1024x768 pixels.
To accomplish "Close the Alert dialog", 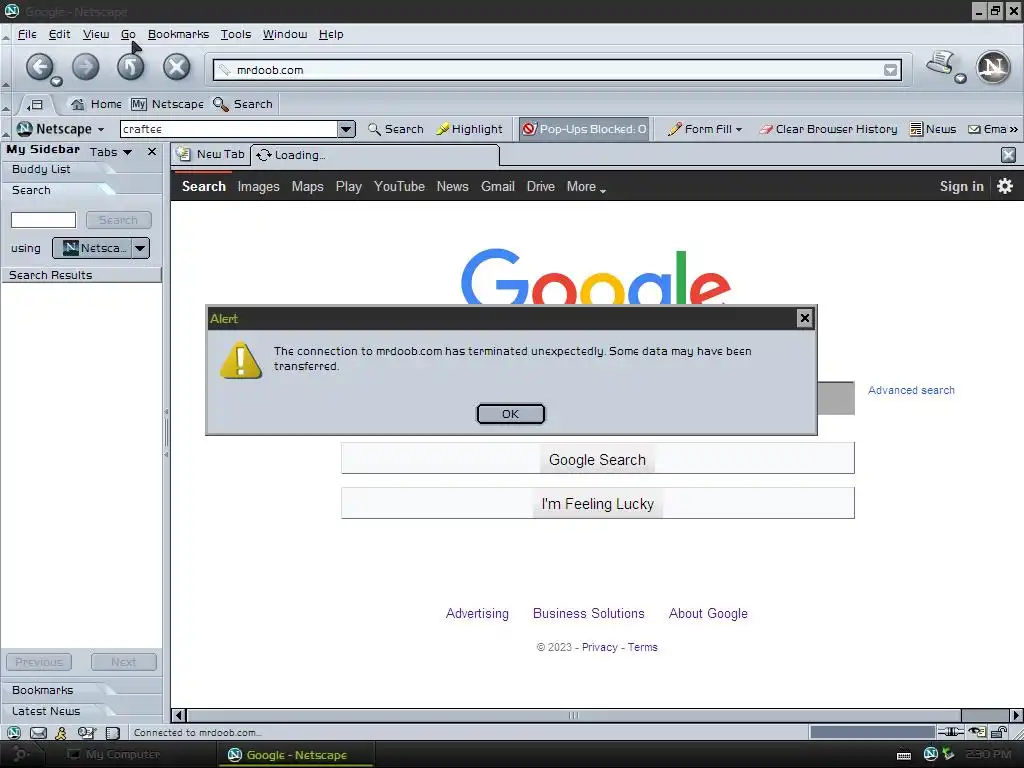I will pos(805,318).
